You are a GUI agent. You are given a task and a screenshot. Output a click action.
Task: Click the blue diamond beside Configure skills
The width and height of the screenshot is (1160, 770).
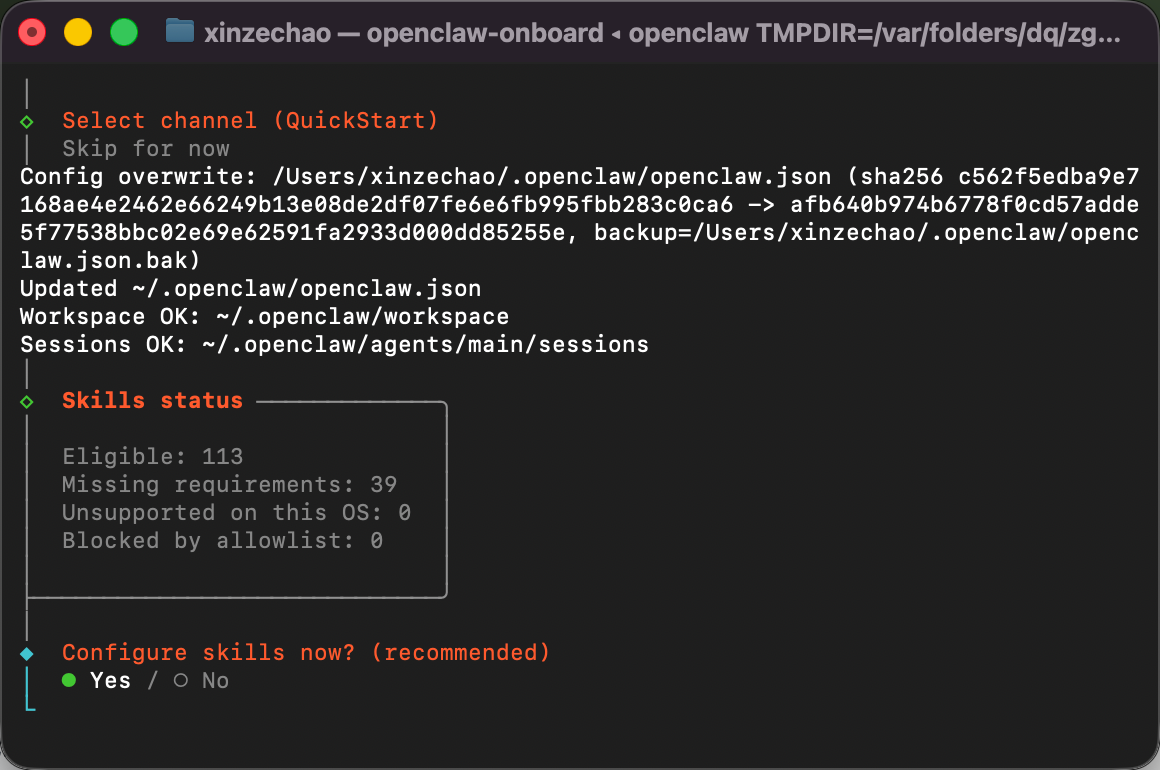27,654
